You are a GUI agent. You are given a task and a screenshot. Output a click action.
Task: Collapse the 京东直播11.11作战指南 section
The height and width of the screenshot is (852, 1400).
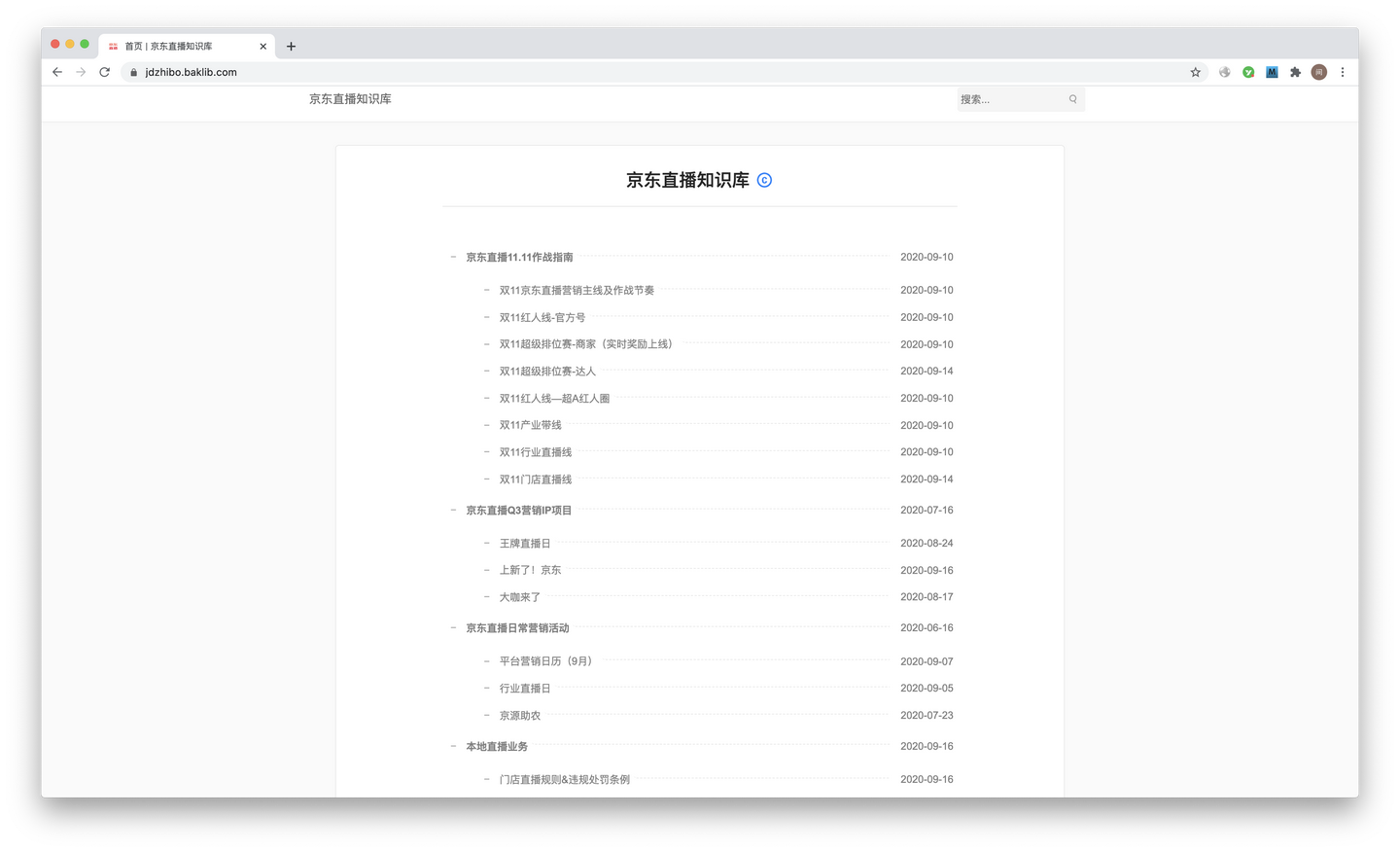453,257
